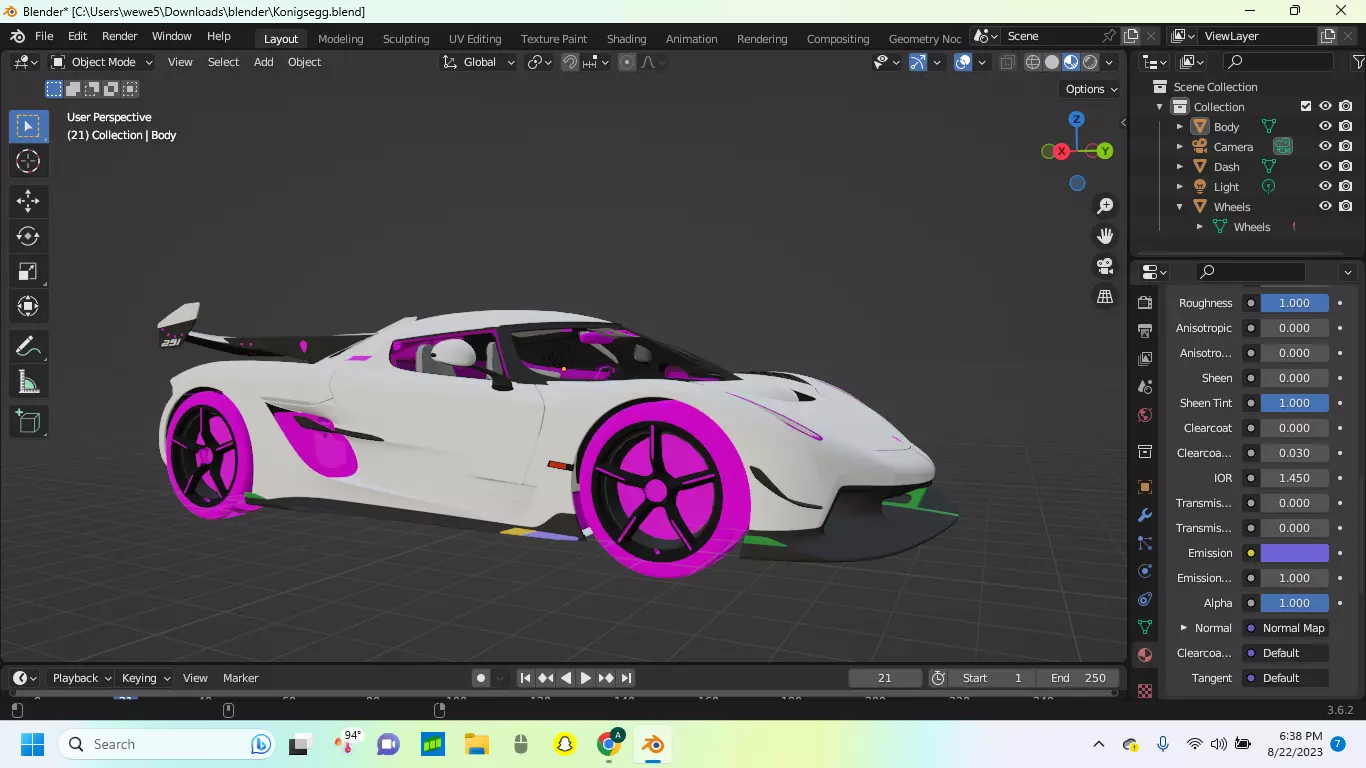Click the hand pan view icon
1366x768 pixels.
(x=1105, y=236)
